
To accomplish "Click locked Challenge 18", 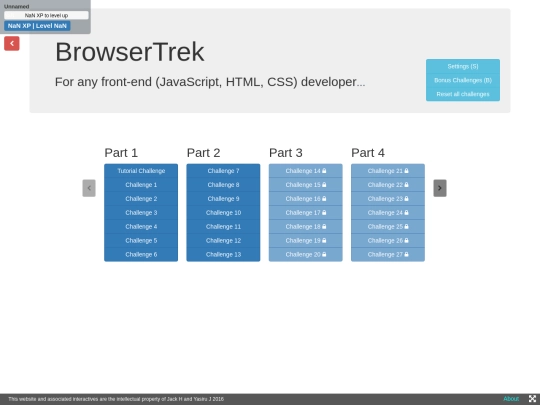I will pos(305,227).
